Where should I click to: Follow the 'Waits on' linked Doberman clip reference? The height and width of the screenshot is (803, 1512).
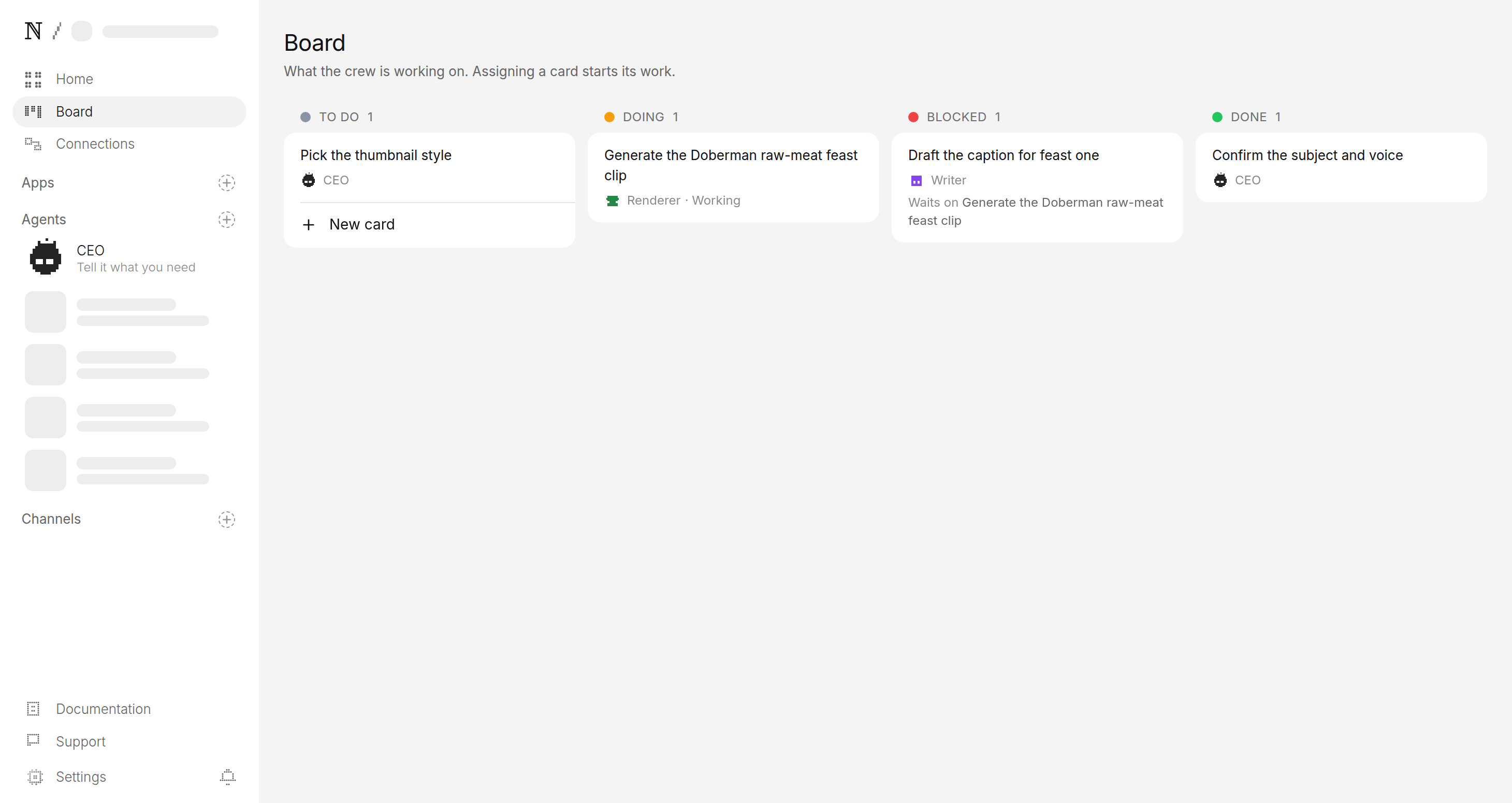(x=1036, y=211)
